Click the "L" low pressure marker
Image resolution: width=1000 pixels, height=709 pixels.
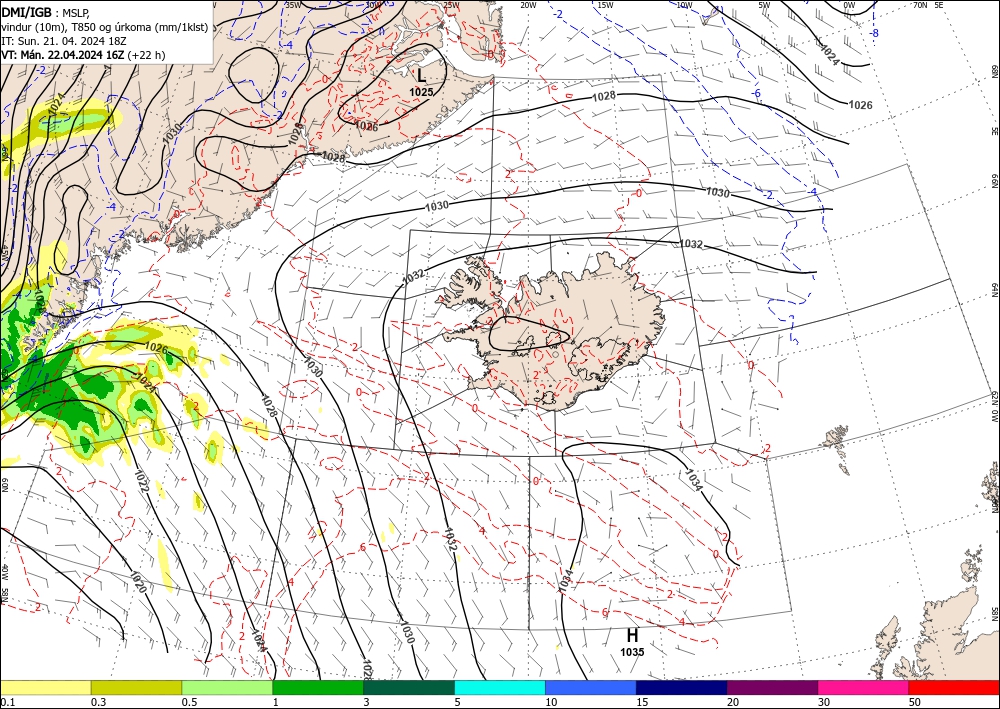[422, 75]
